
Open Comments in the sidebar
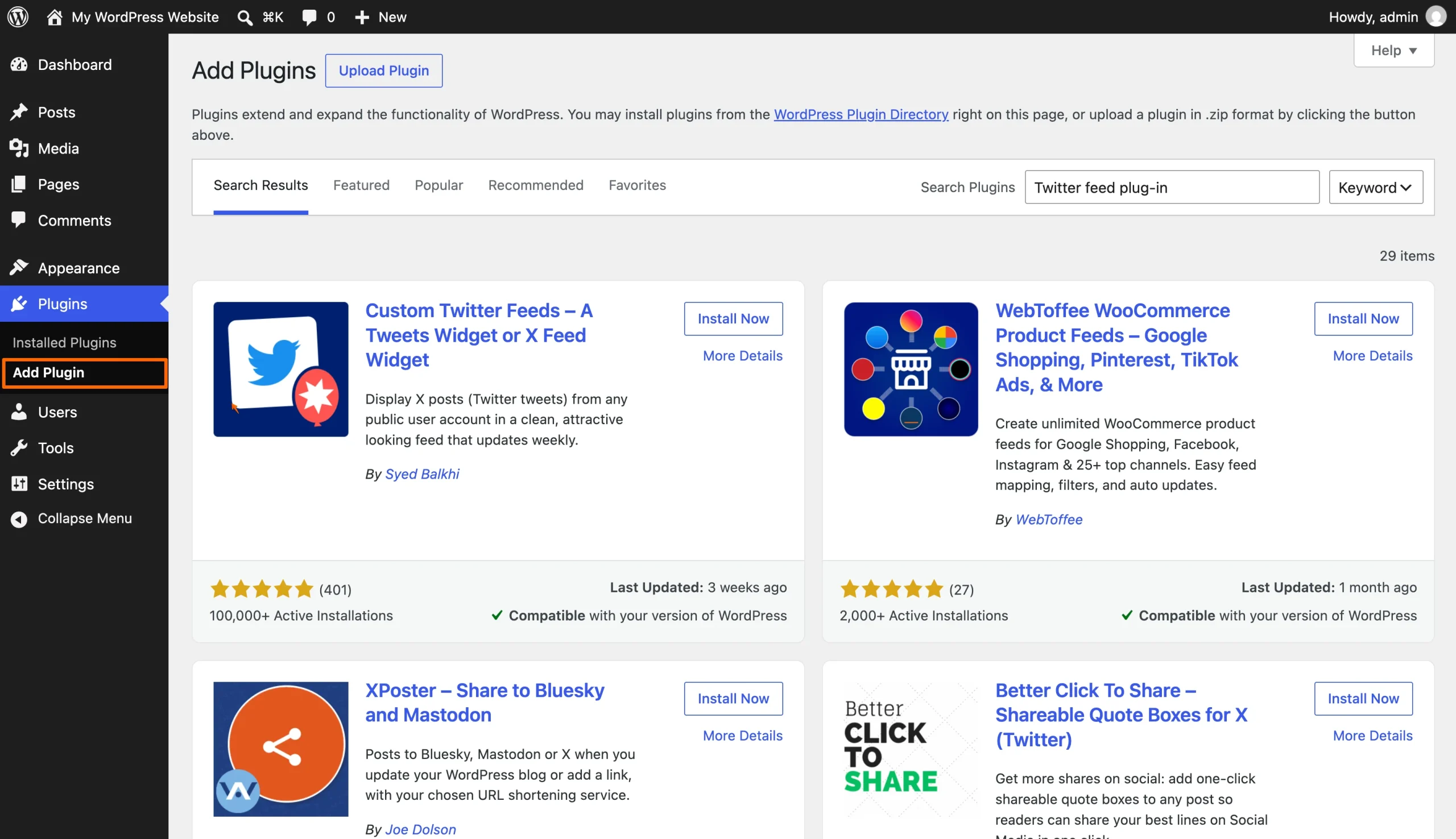click(x=84, y=220)
